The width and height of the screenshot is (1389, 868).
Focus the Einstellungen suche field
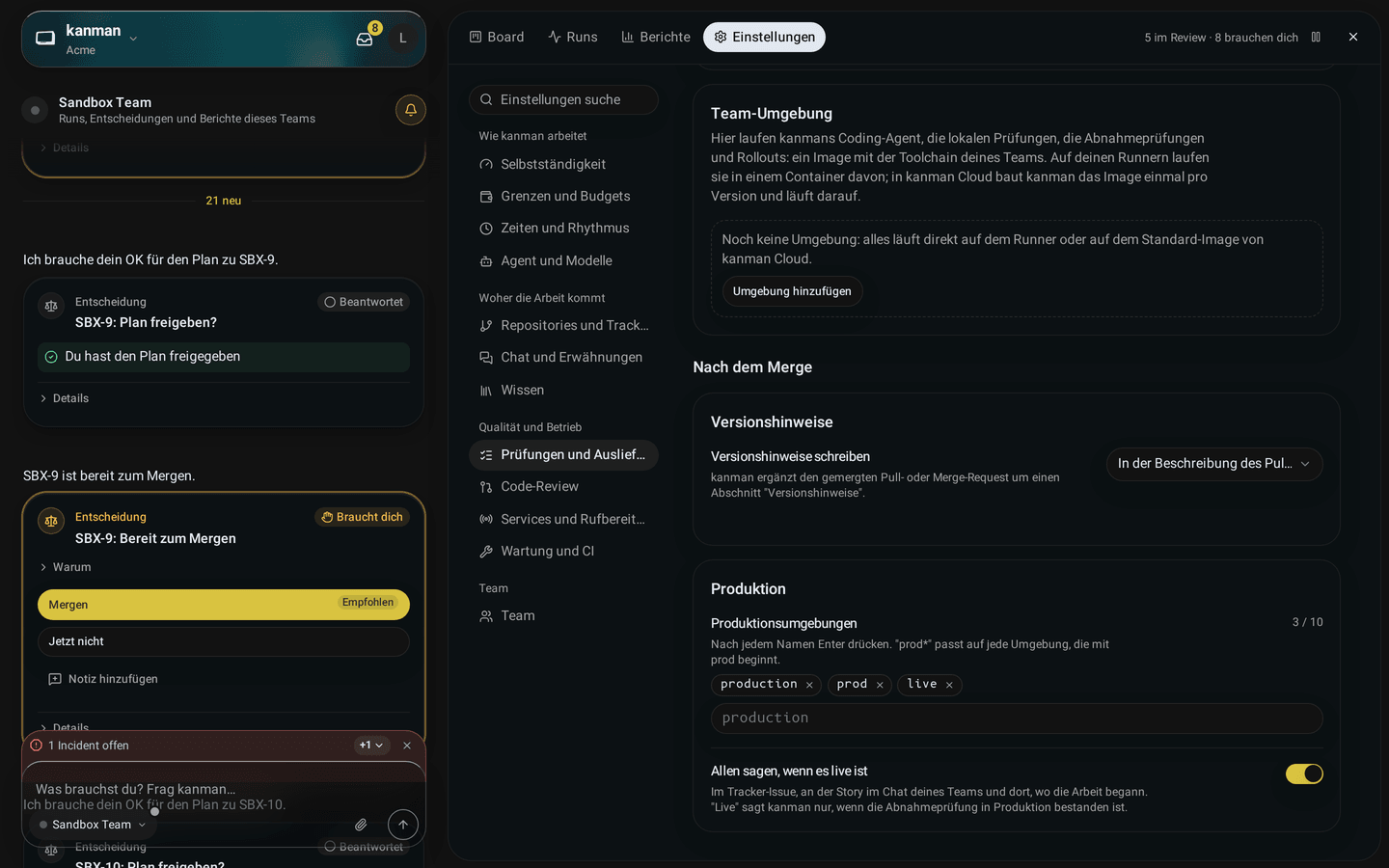(x=563, y=99)
